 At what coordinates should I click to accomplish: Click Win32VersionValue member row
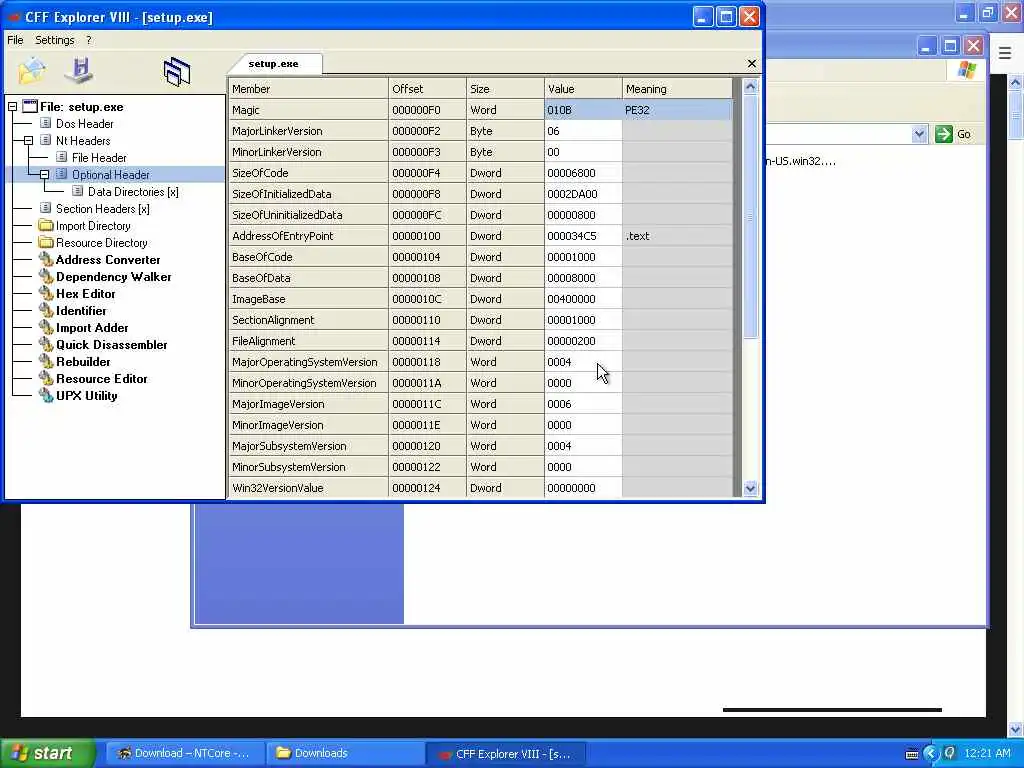click(308, 488)
